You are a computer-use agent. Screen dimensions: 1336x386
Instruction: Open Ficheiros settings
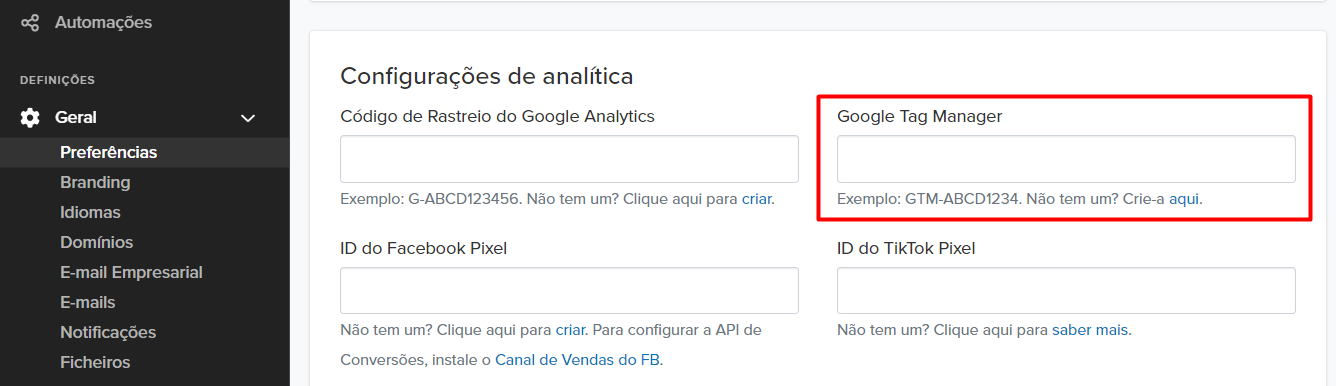[x=95, y=362]
